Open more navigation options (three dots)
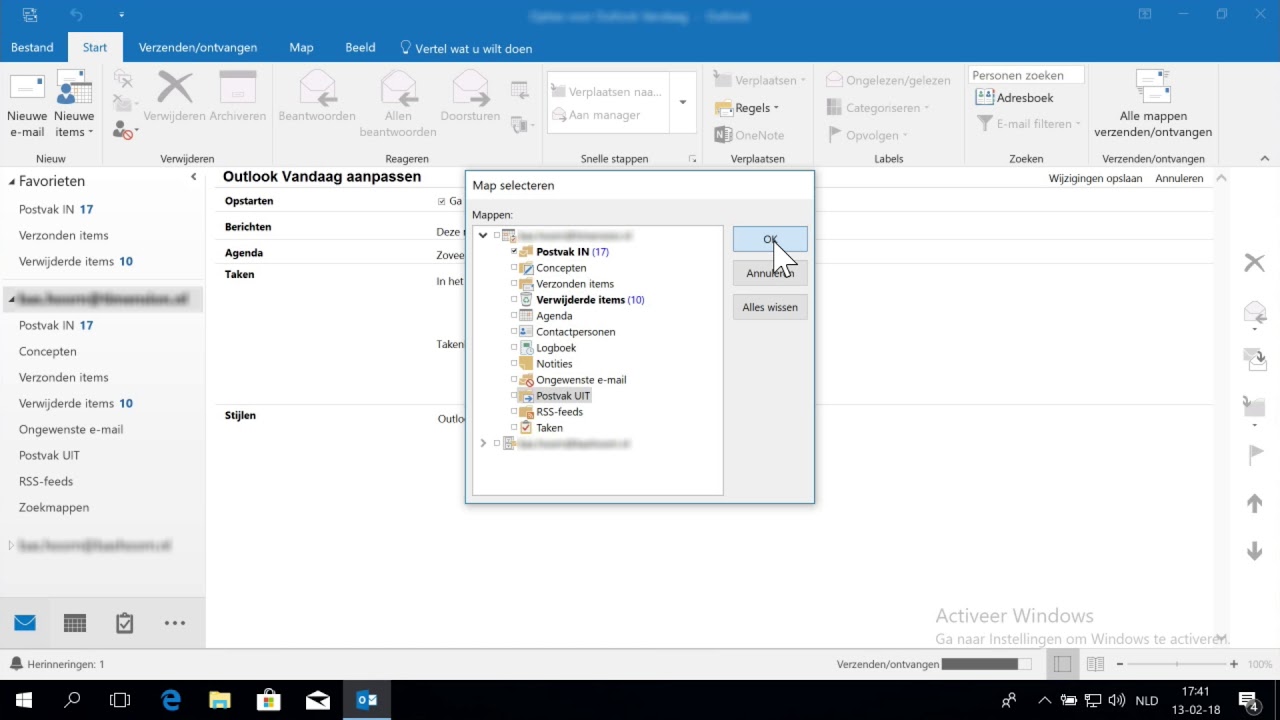The image size is (1280, 720). pos(175,623)
